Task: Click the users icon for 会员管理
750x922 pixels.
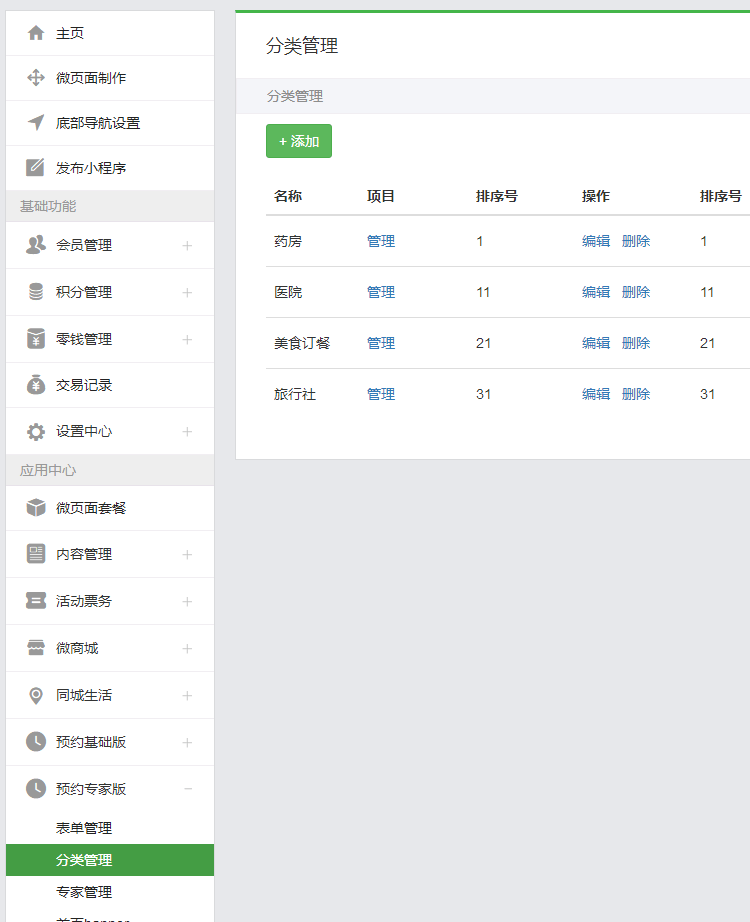Action: click(36, 245)
